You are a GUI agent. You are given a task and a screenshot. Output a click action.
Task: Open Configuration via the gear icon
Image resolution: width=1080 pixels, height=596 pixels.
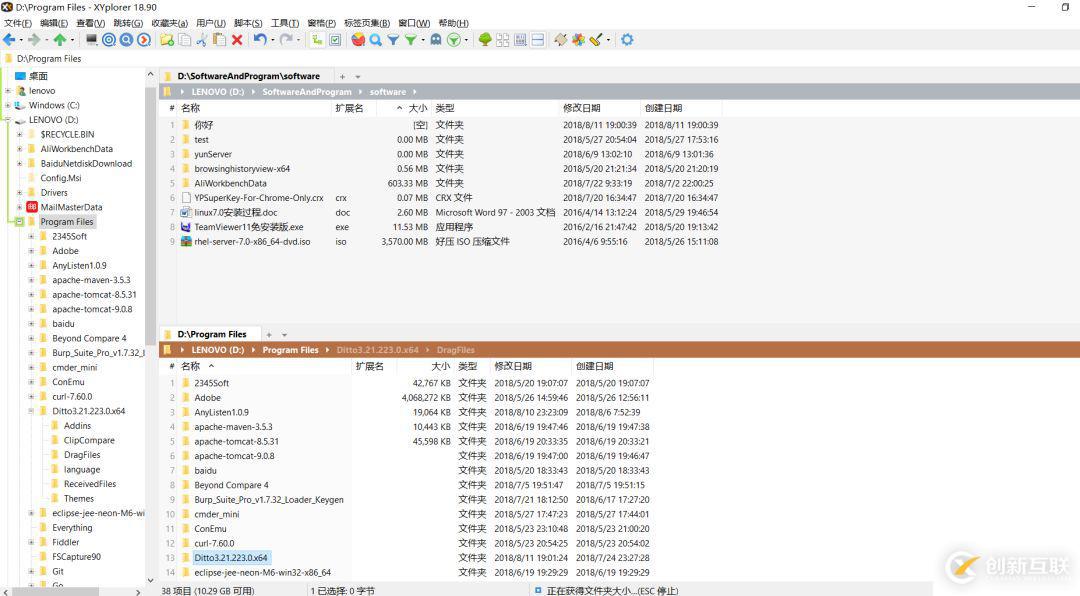point(627,40)
